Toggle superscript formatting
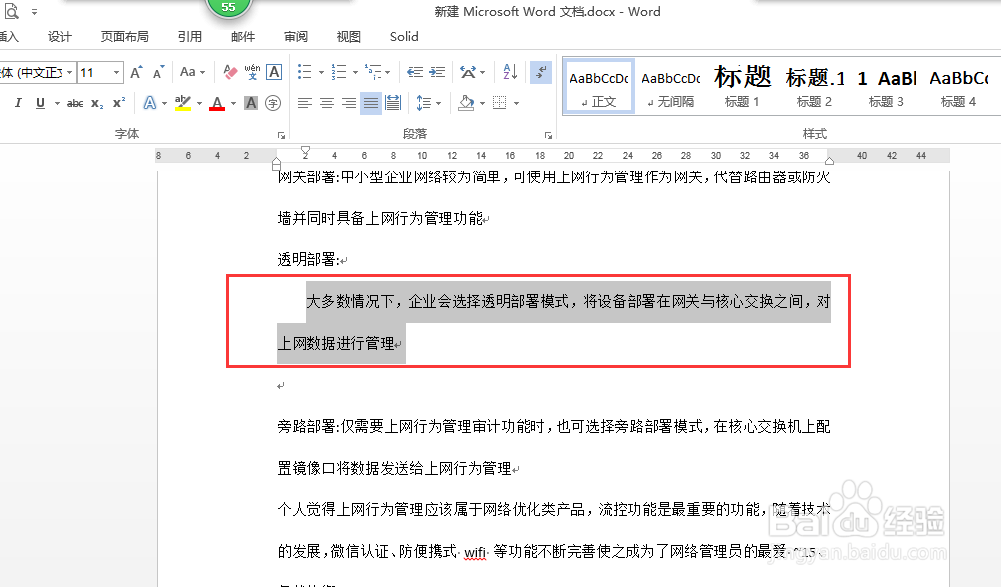 pyautogui.click(x=119, y=103)
